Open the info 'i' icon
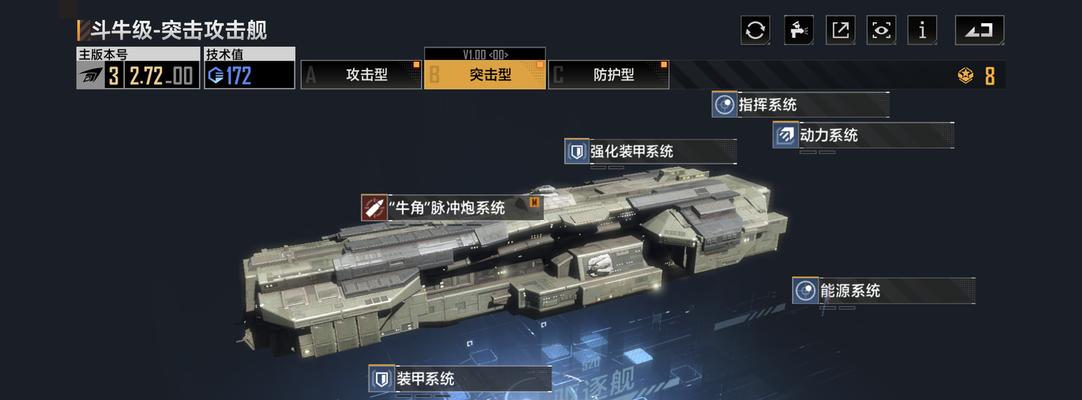 click(923, 30)
